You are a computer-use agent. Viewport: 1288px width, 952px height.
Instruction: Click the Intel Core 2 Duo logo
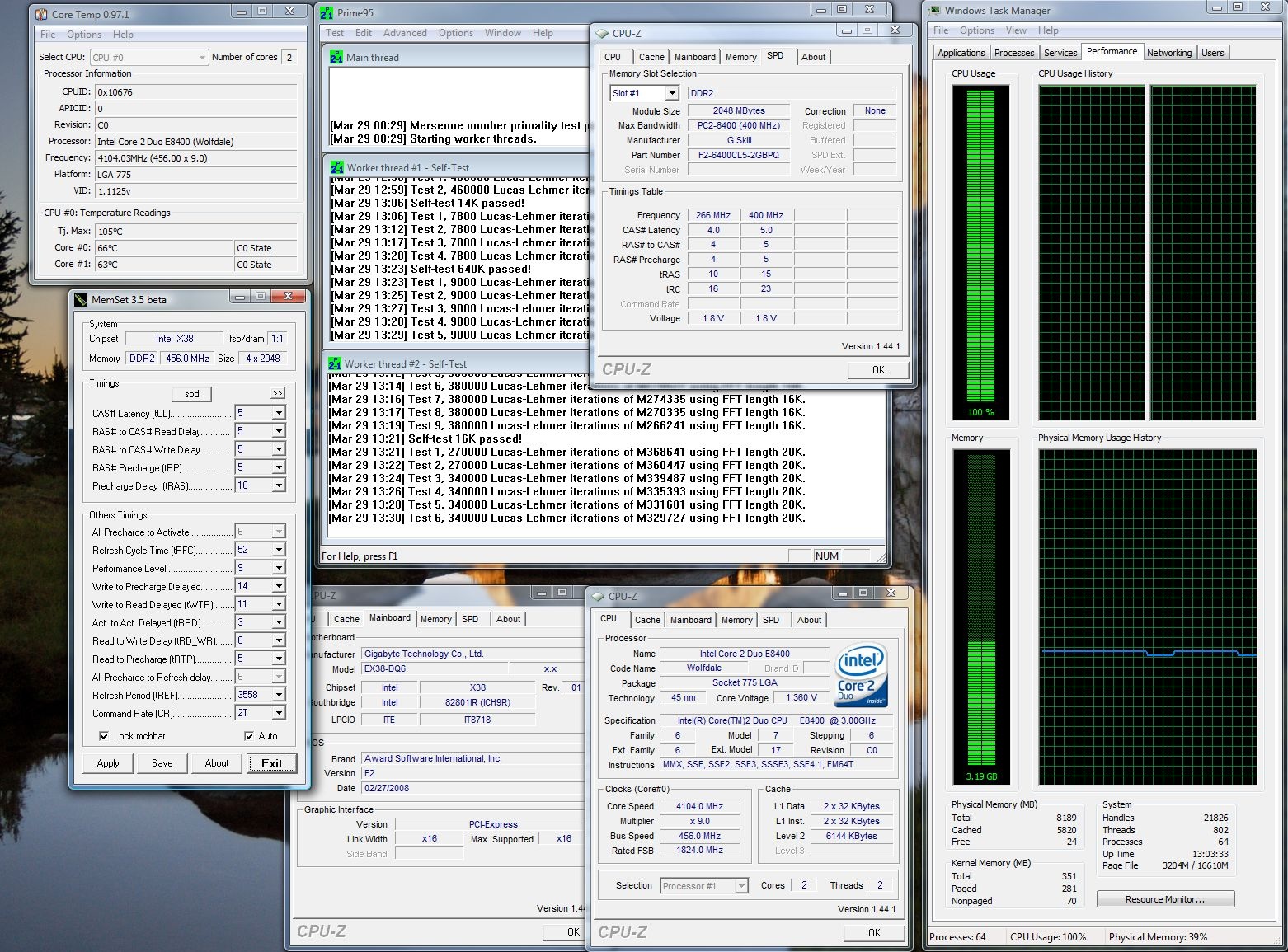[861, 675]
